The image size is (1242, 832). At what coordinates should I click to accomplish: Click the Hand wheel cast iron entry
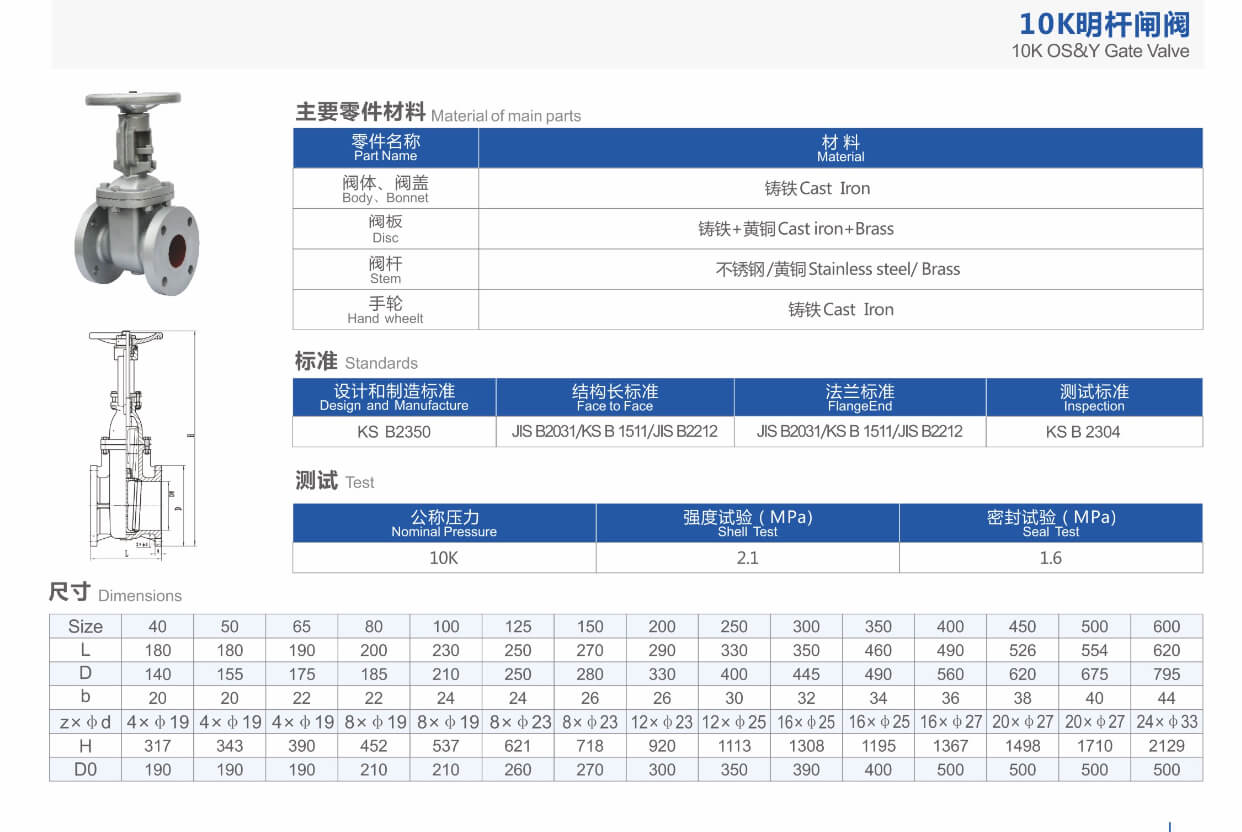[x=840, y=310]
